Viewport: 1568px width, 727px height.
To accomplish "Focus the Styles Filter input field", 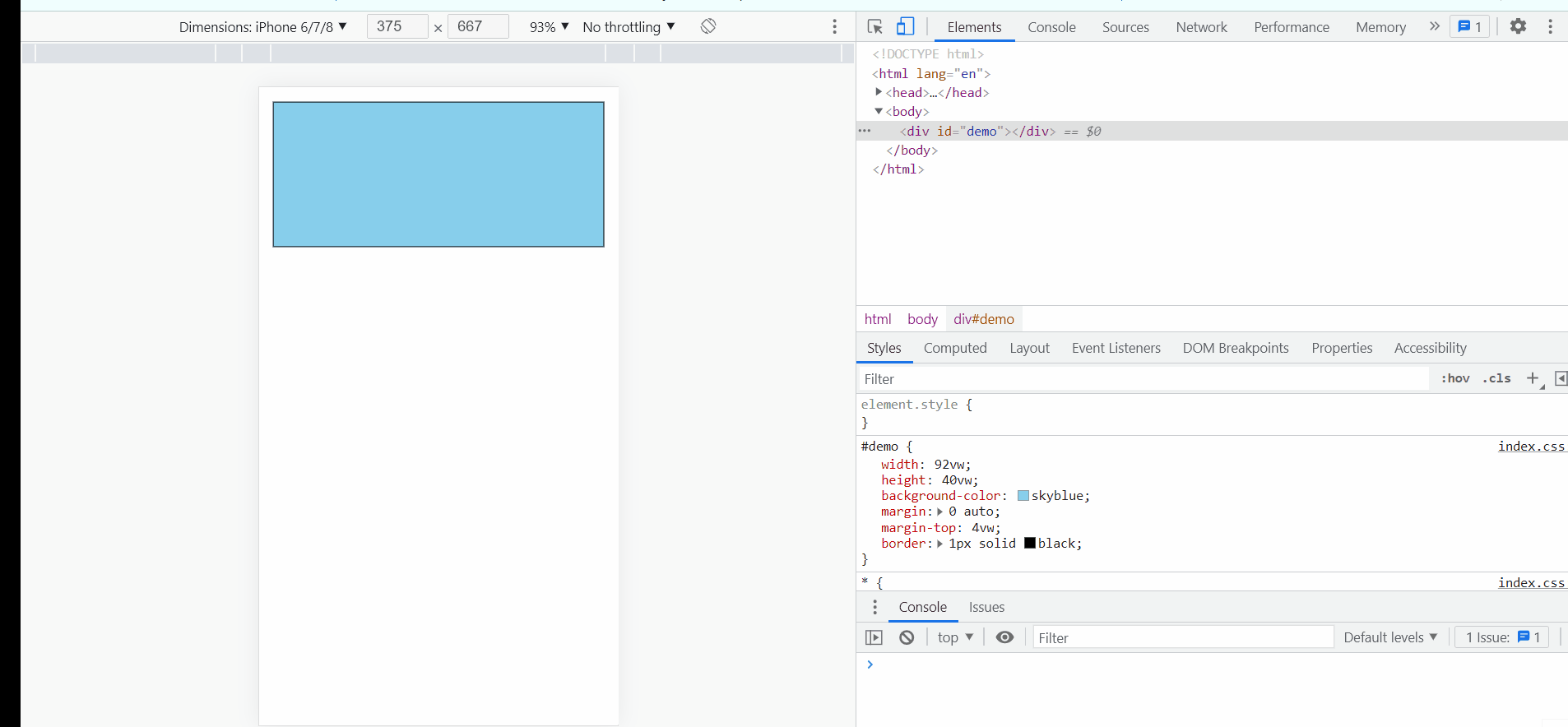I will [x=1144, y=379].
